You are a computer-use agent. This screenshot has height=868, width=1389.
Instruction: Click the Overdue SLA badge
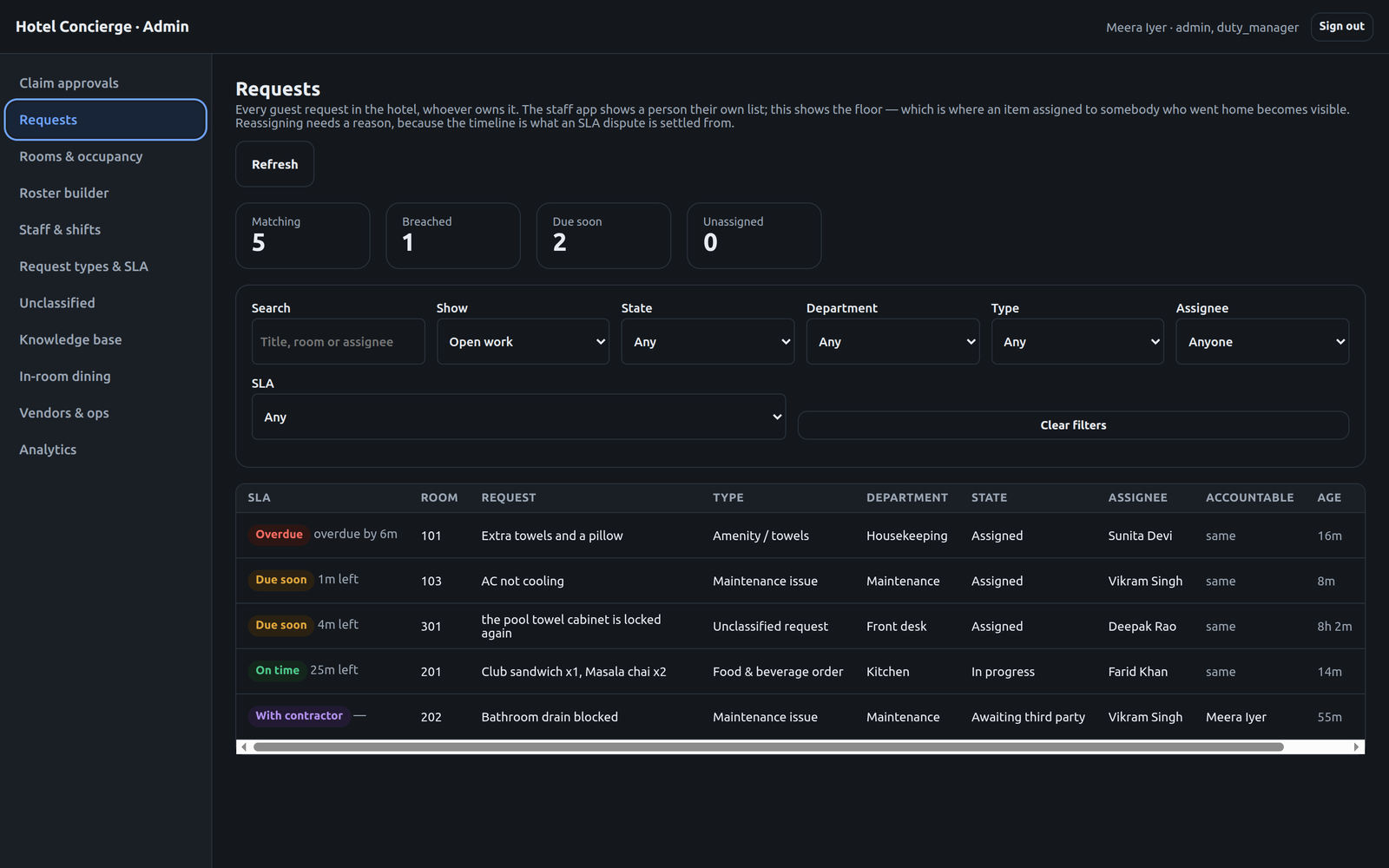pos(279,535)
